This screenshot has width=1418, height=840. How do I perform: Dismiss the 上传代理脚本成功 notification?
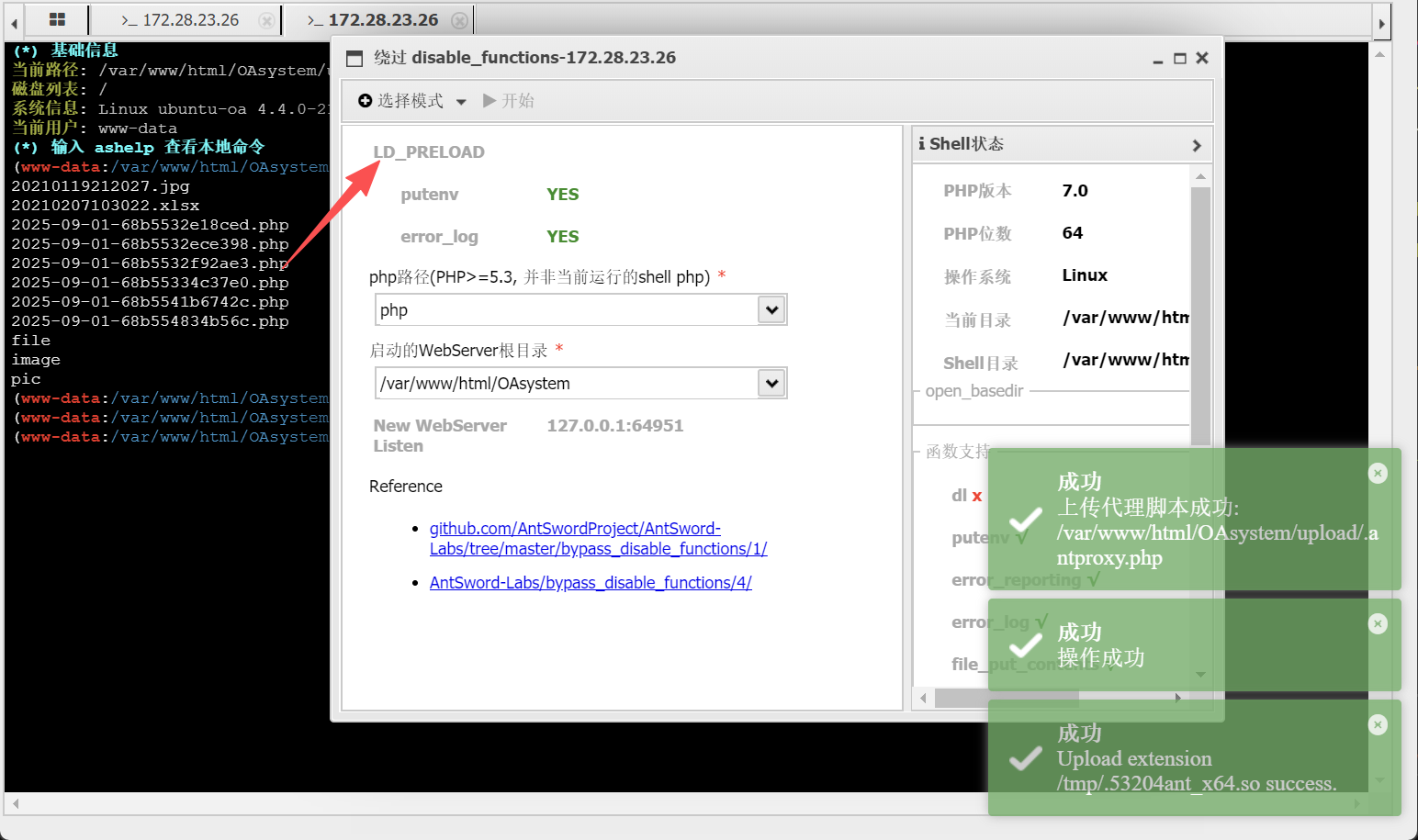tap(1378, 473)
